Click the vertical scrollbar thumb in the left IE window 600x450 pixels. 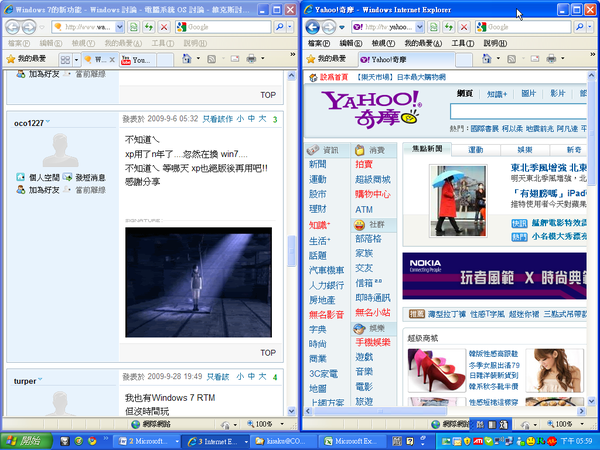tap(292, 250)
